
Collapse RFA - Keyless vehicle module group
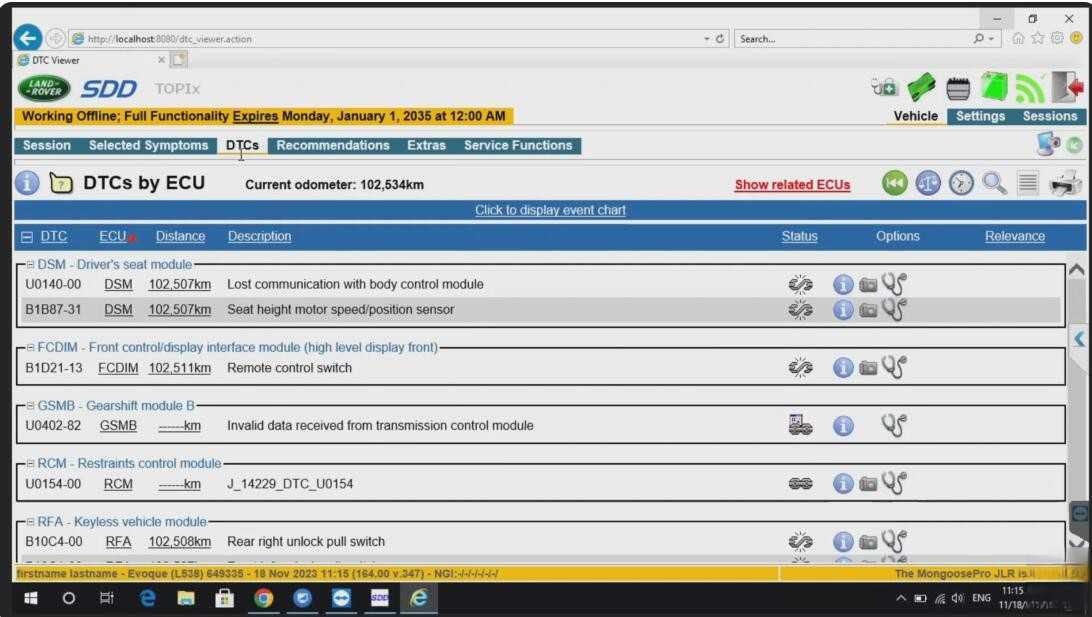(31, 522)
